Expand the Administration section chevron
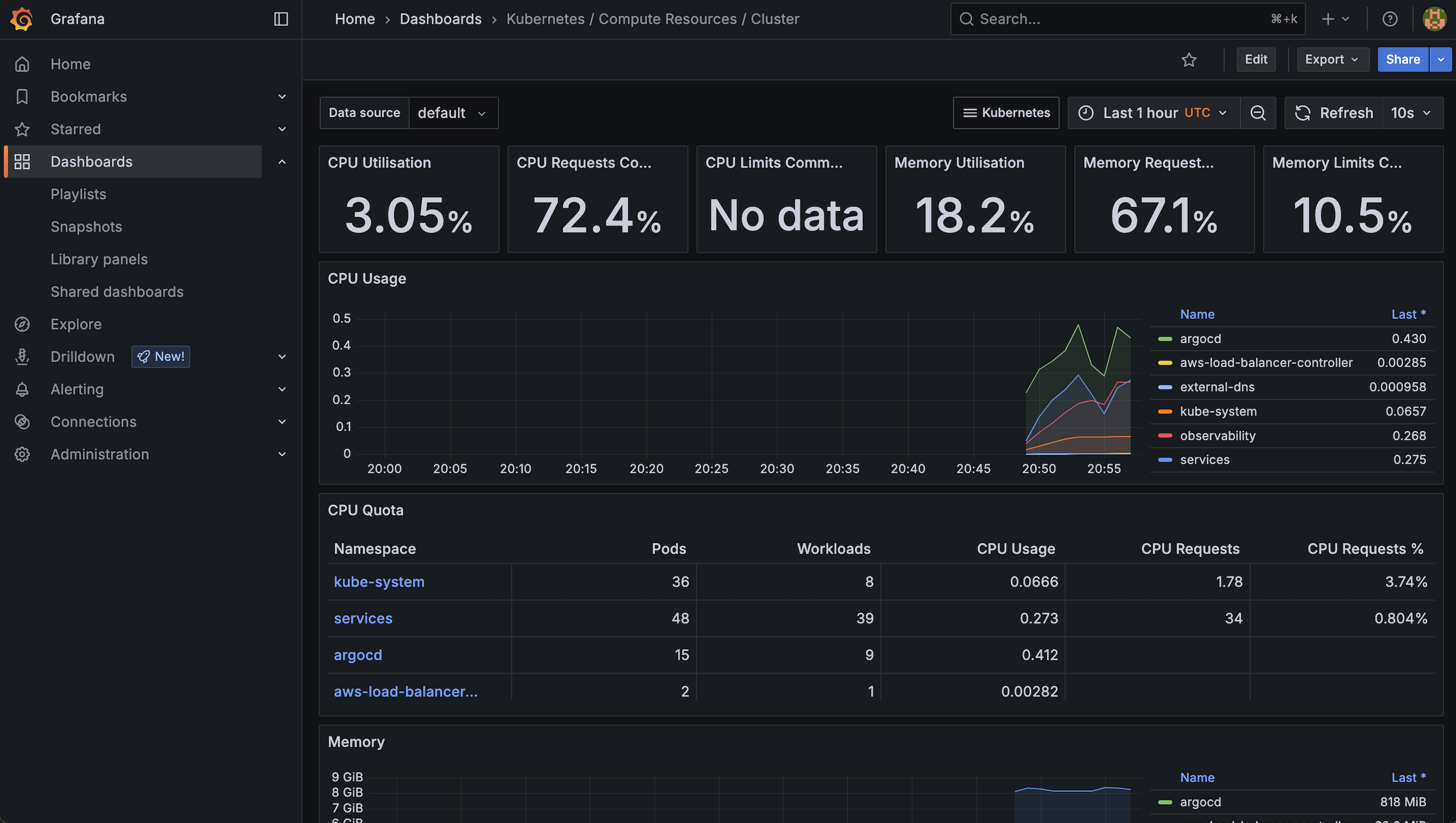Screen dimensions: 1456x823 [282, 454]
